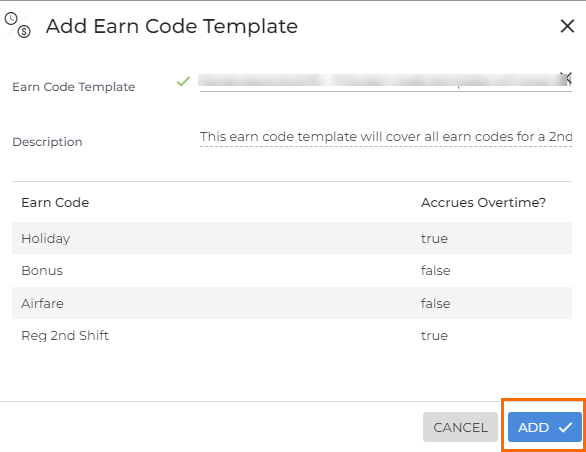Viewport: 586px width, 452px height.
Task: Click into the Description text field
Action: [386, 137]
